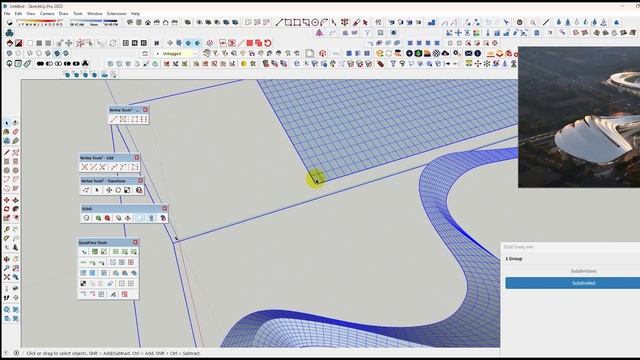Click the envelope mail icon in toolbar

tap(468, 53)
